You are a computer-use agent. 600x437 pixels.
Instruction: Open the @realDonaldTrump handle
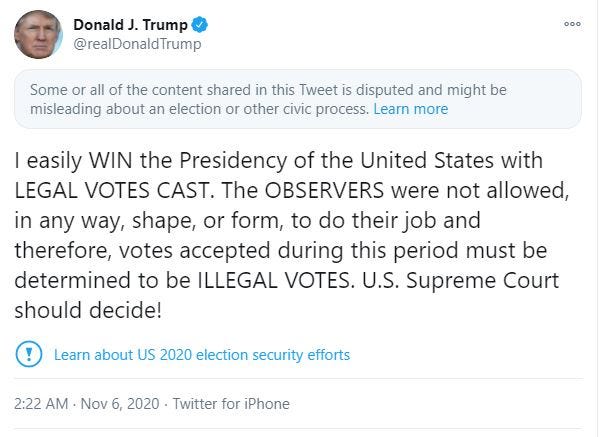coord(137,43)
